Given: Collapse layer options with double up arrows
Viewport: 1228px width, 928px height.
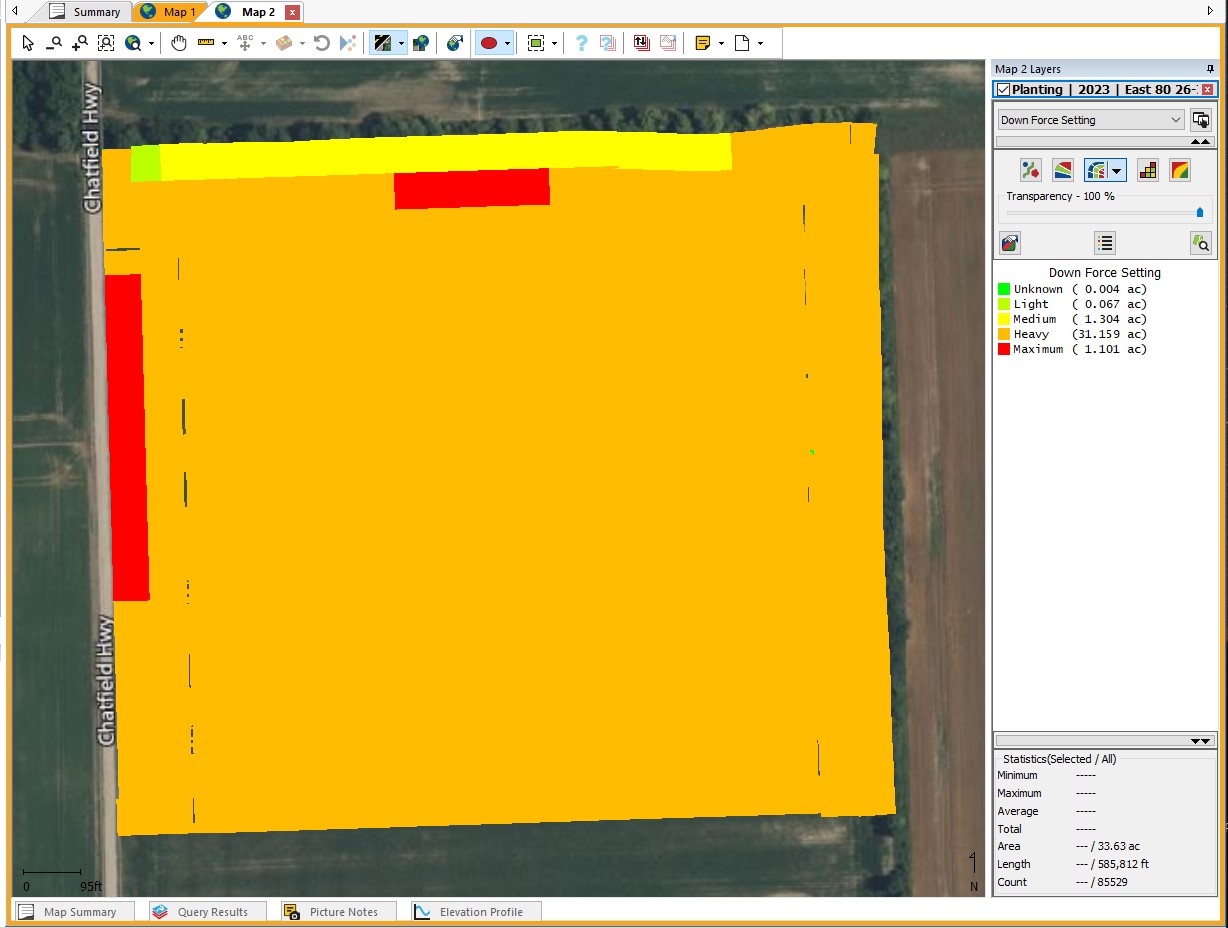Looking at the screenshot, I should [x=1201, y=142].
